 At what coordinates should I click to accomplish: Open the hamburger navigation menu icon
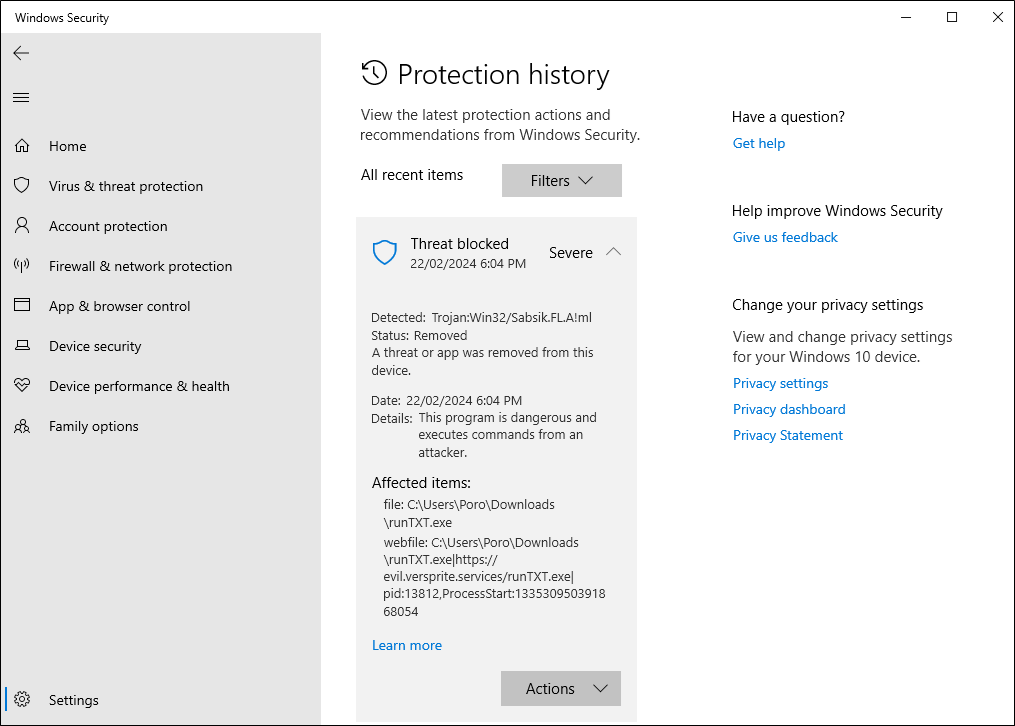(21, 98)
